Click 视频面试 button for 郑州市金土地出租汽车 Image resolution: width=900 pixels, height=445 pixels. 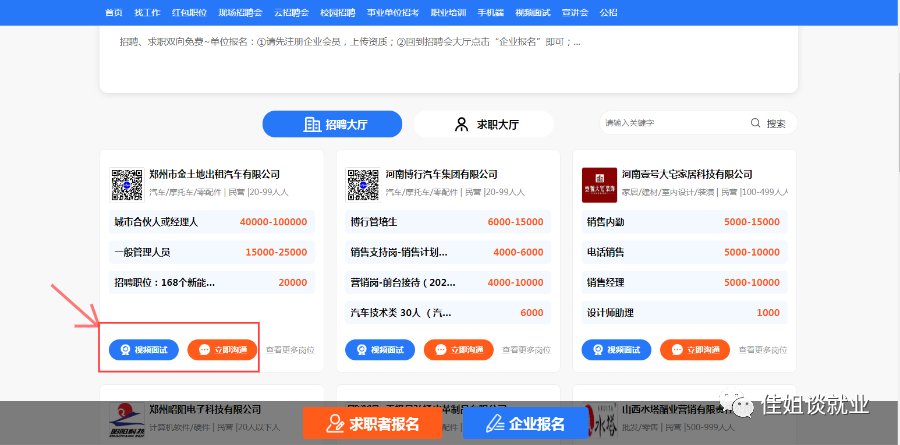(144, 350)
